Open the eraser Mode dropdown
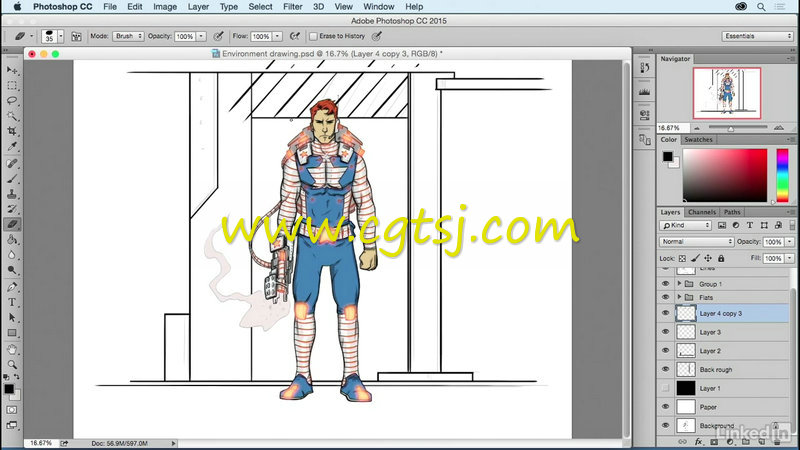 [128, 36]
